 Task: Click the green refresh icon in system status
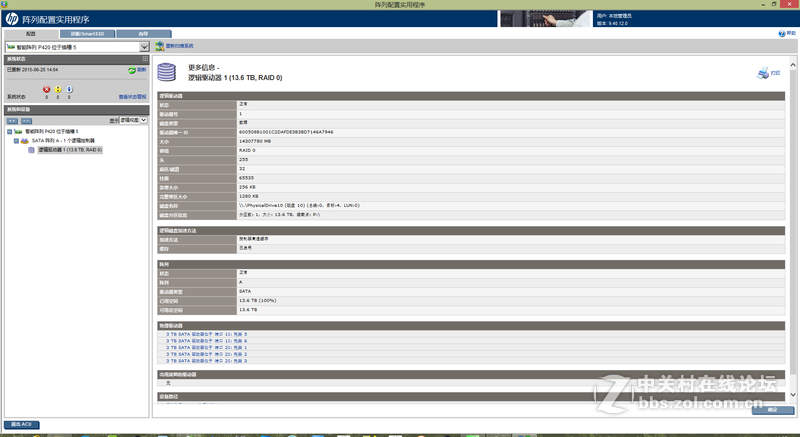click(x=132, y=70)
